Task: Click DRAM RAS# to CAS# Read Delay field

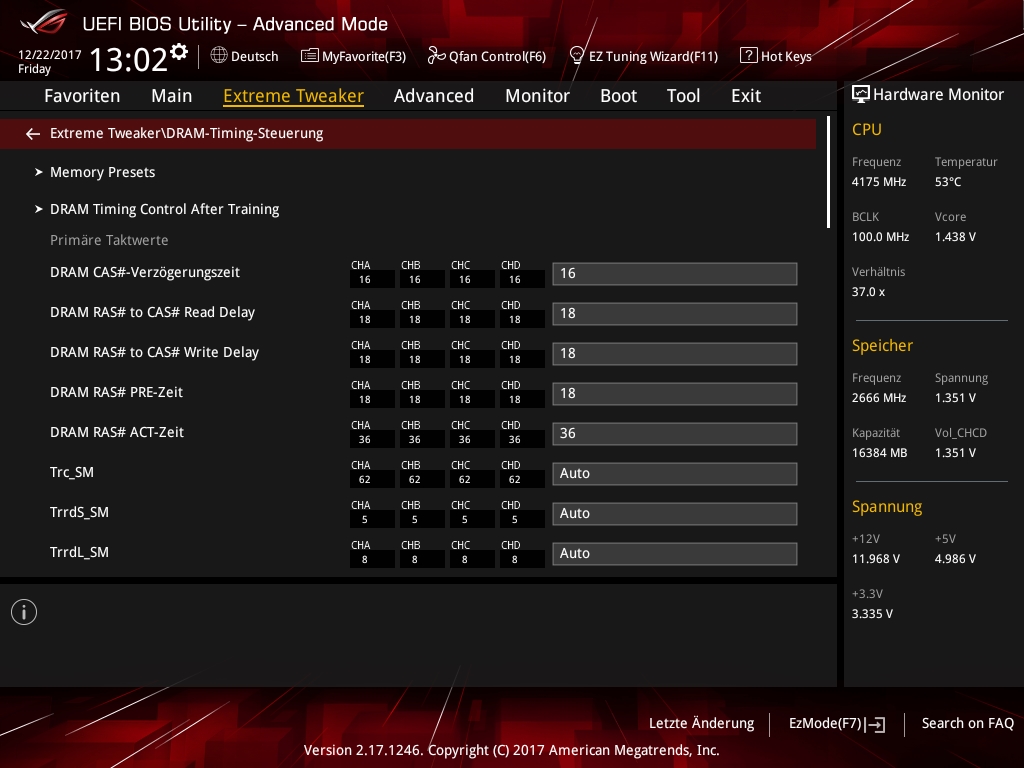Action: (675, 313)
